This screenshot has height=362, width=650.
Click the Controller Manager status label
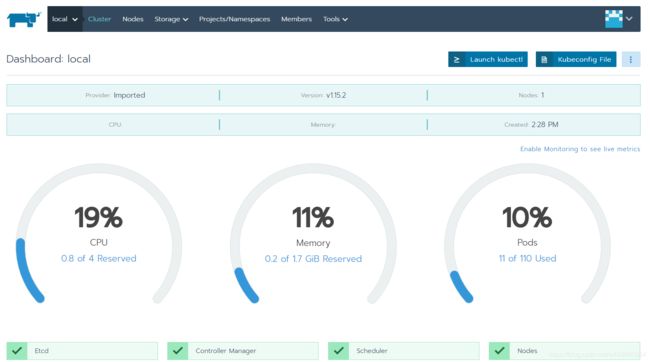click(x=226, y=351)
